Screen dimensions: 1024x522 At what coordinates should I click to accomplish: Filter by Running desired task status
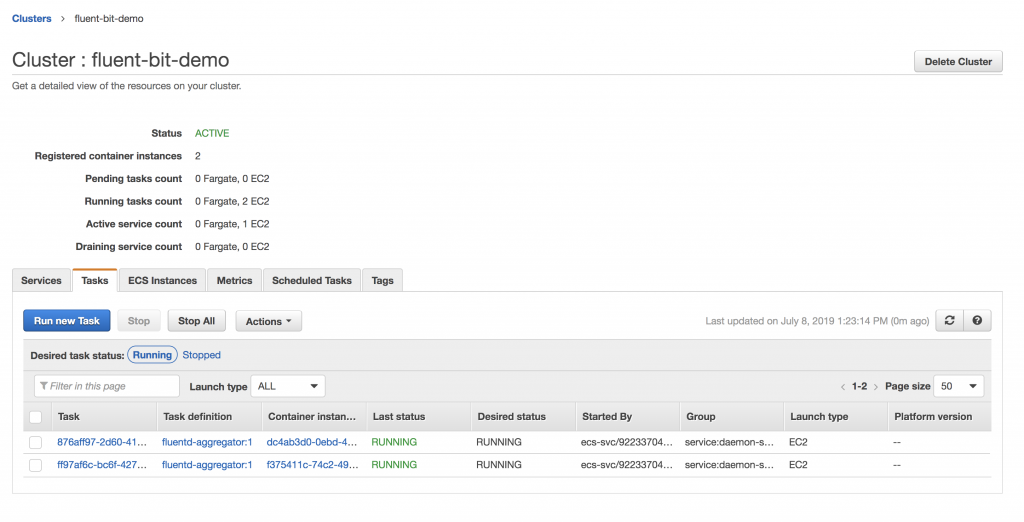pyautogui.click(x=152, y=355)
